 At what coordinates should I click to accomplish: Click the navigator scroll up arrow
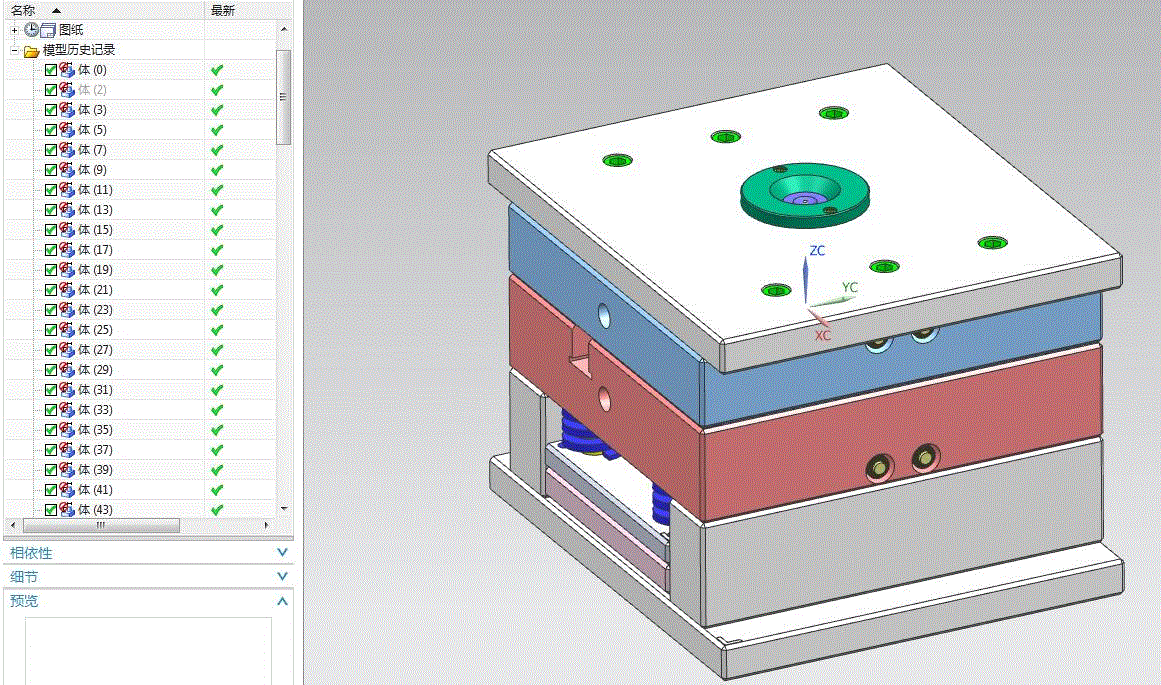tap(284, 30)
